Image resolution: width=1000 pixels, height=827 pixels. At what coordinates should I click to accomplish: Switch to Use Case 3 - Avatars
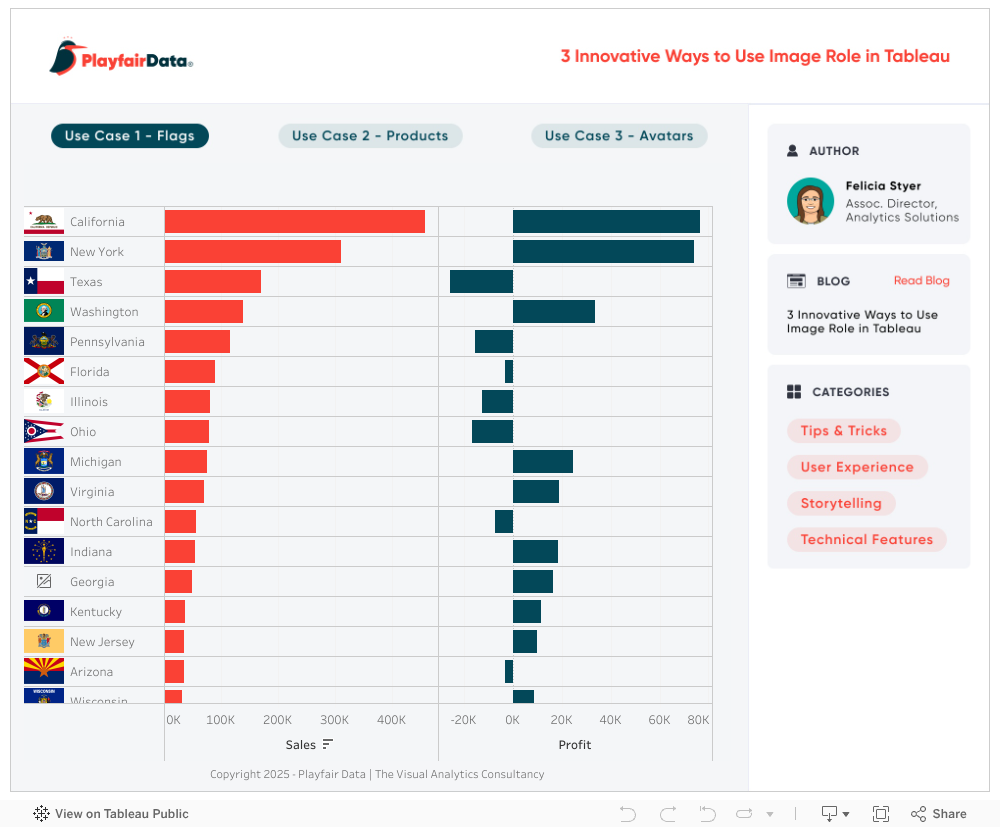[619, 136]
